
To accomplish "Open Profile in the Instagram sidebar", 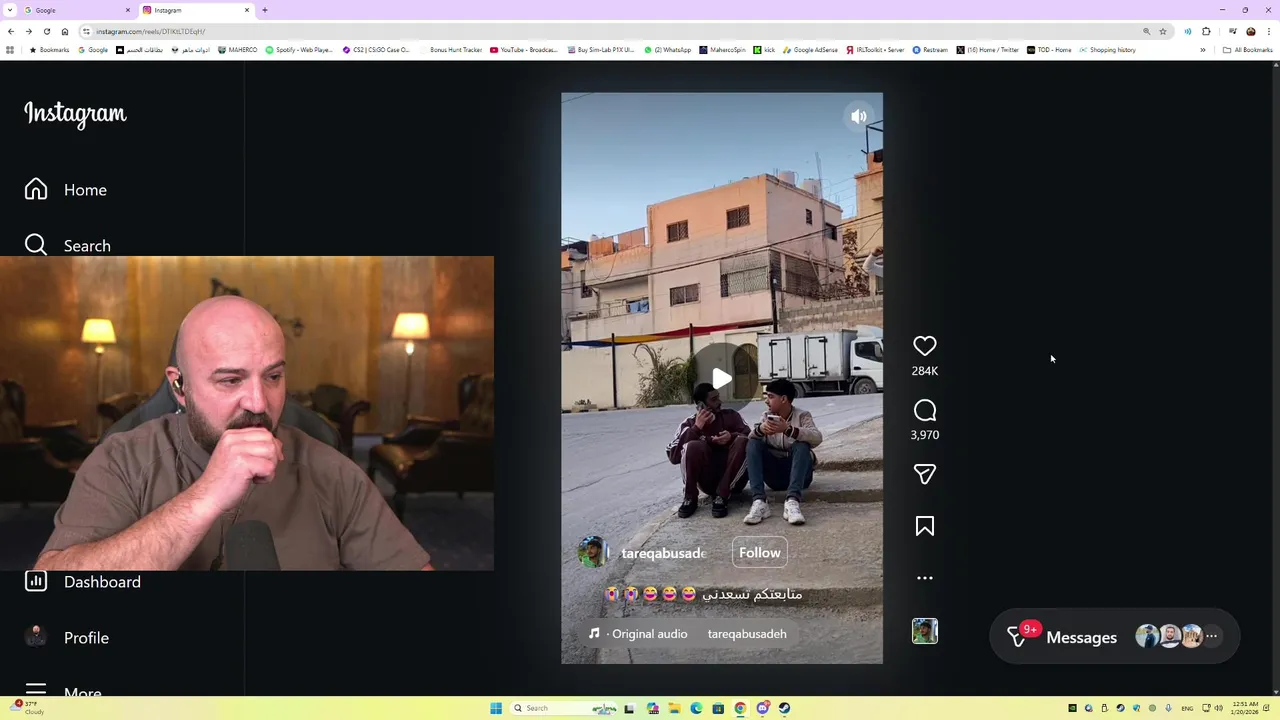I will click(67, 638).
